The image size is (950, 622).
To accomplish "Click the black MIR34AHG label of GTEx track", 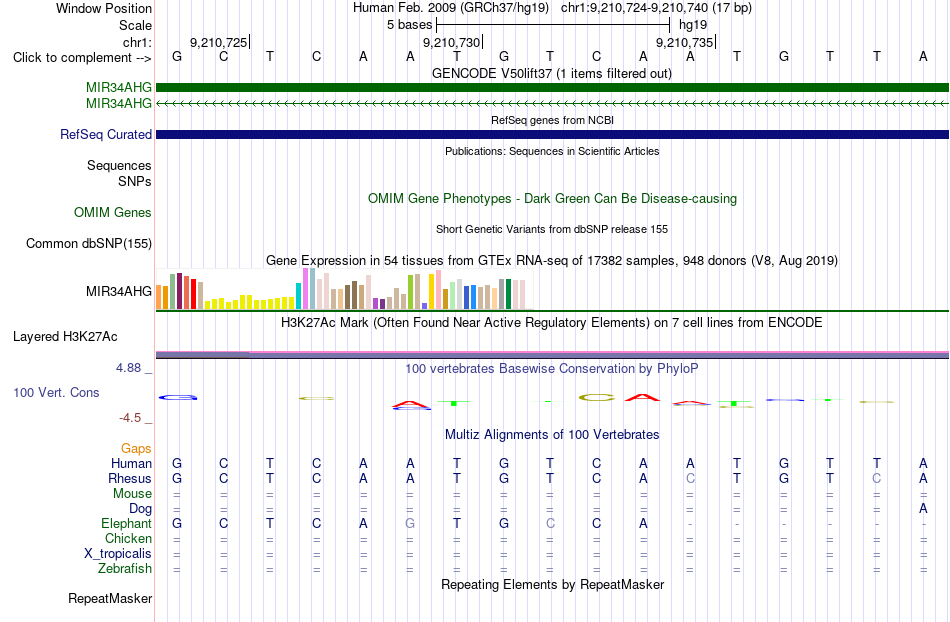I will pos(119,291).
